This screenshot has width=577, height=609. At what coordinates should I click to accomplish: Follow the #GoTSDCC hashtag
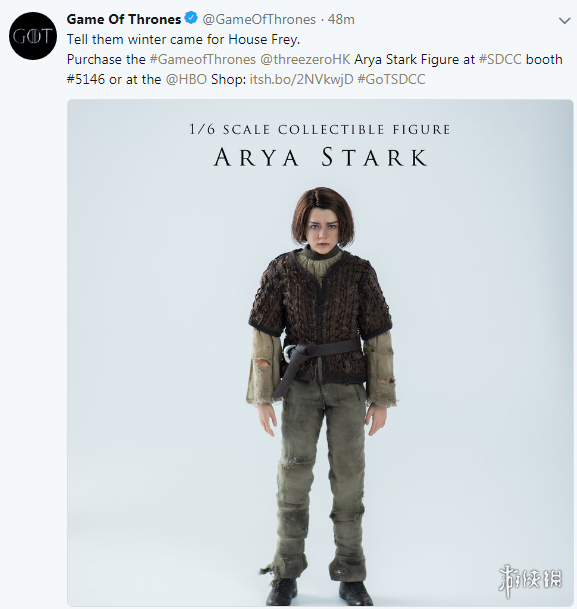coord(391,79)
